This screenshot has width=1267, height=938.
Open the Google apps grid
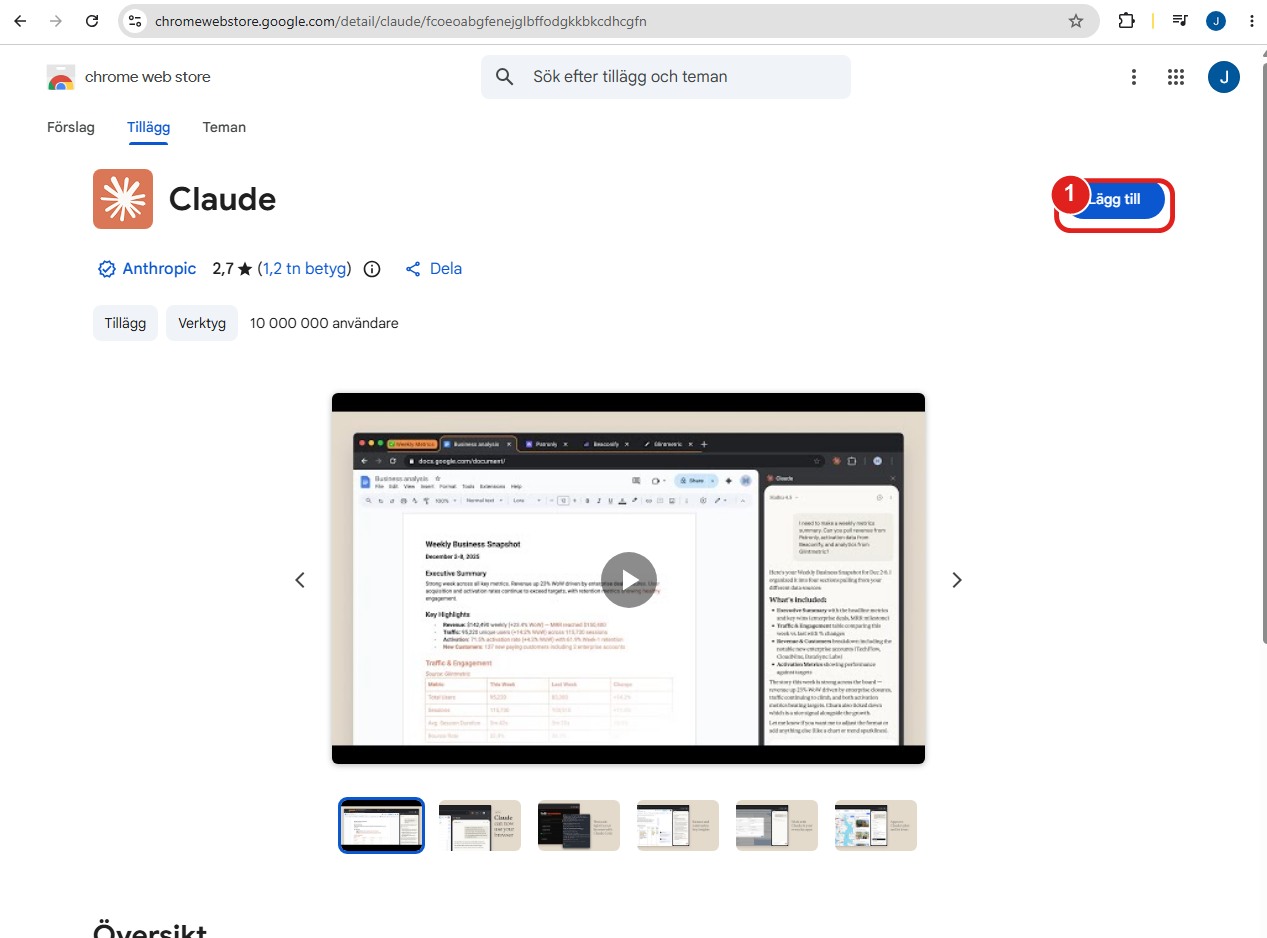pos(1176,77)
